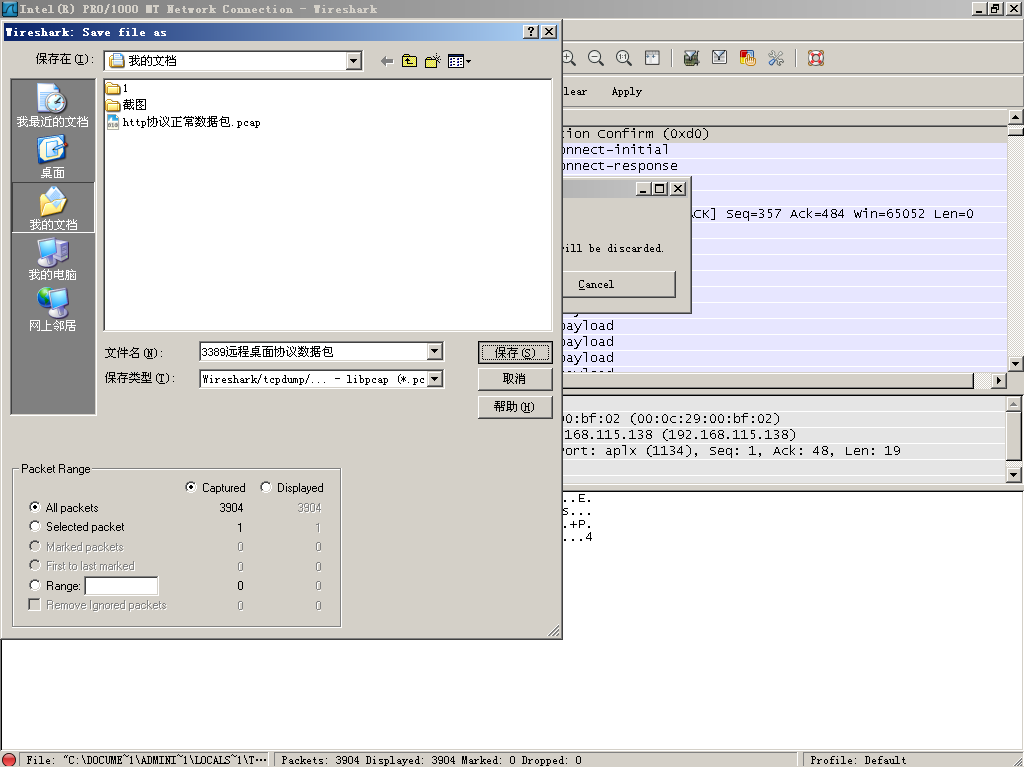Click the red capture status icon in status bar

(9, 760)
